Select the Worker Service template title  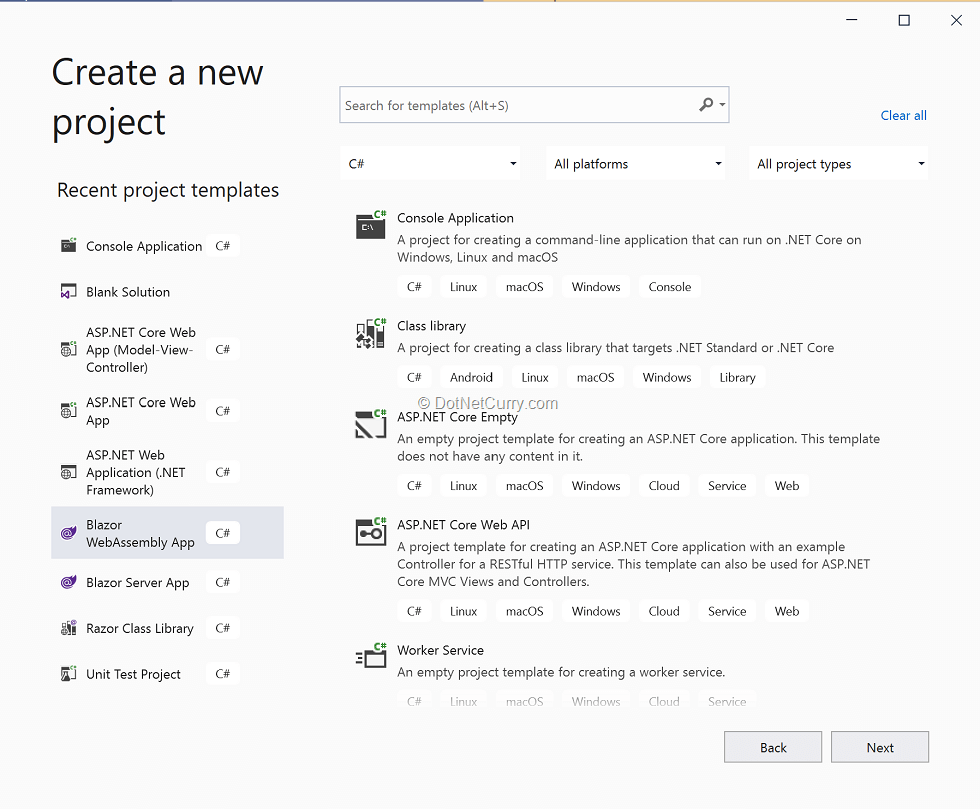[440, 650]
